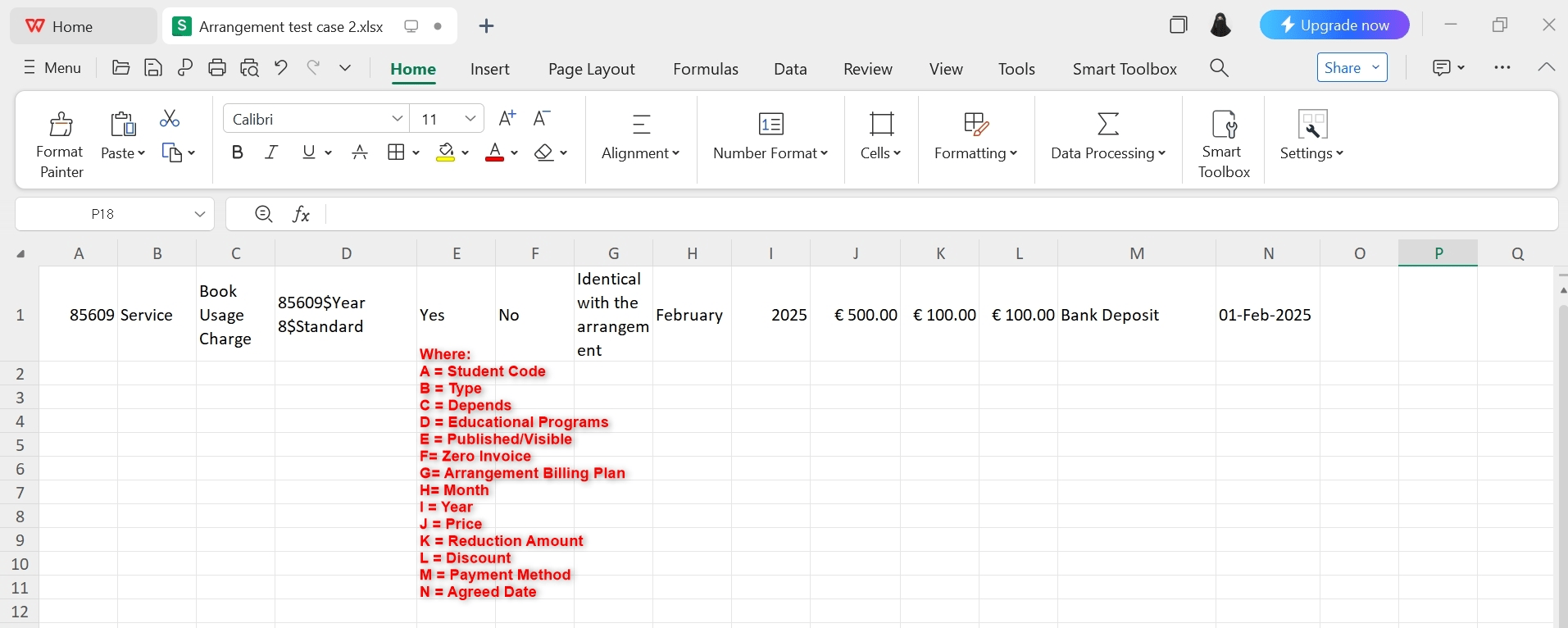
Task: Toggle italic formatting
Action: pyautogui.click(x=271, y=152)
